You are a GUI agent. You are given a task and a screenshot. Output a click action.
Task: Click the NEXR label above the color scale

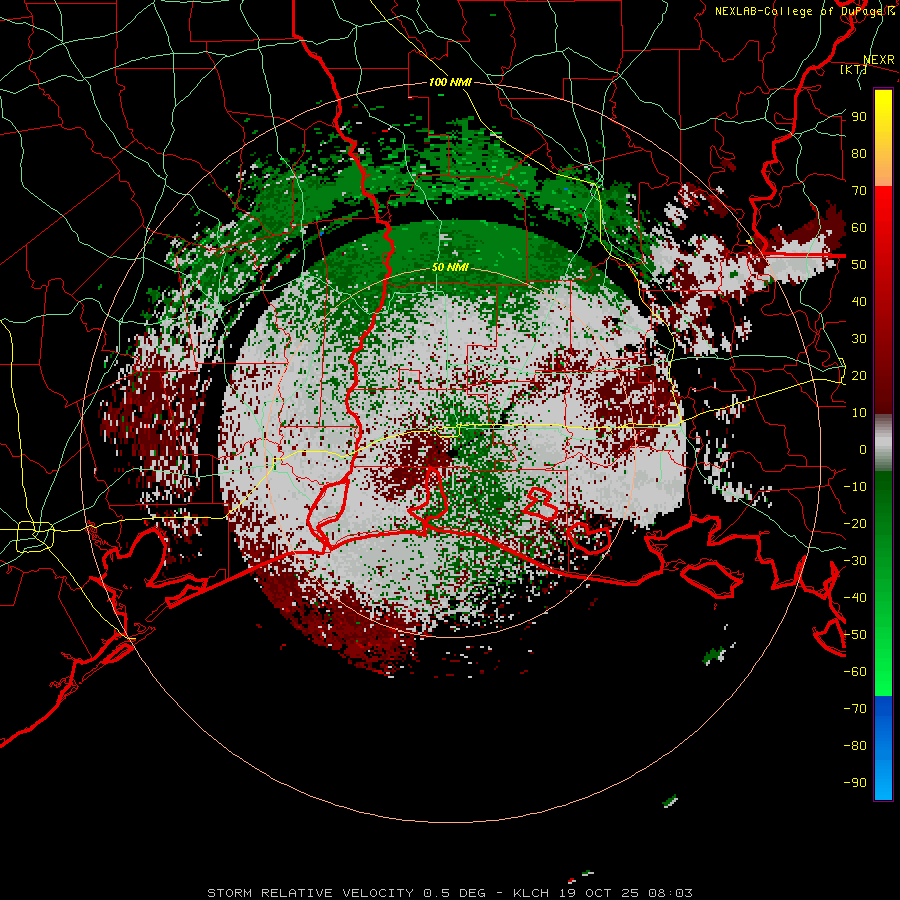click(x=879, y=60)
